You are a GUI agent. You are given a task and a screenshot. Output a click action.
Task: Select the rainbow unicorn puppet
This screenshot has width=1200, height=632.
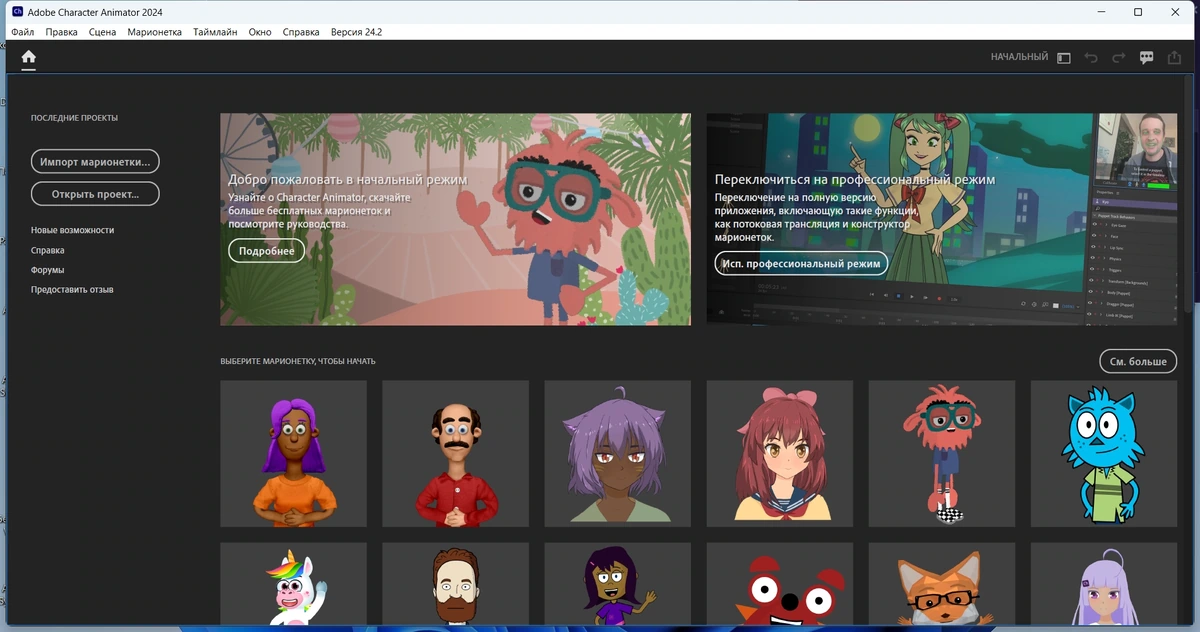pos(293,584)
